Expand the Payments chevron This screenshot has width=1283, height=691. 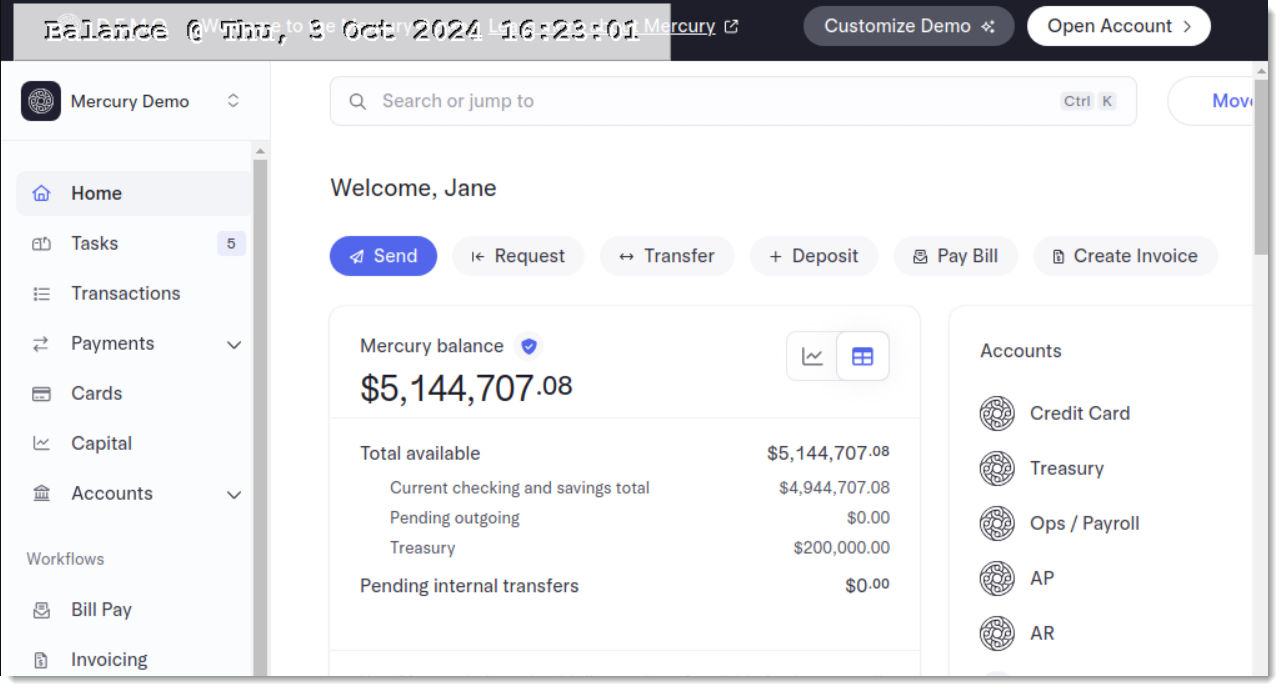pyautogui.click(x=234, y=344)
